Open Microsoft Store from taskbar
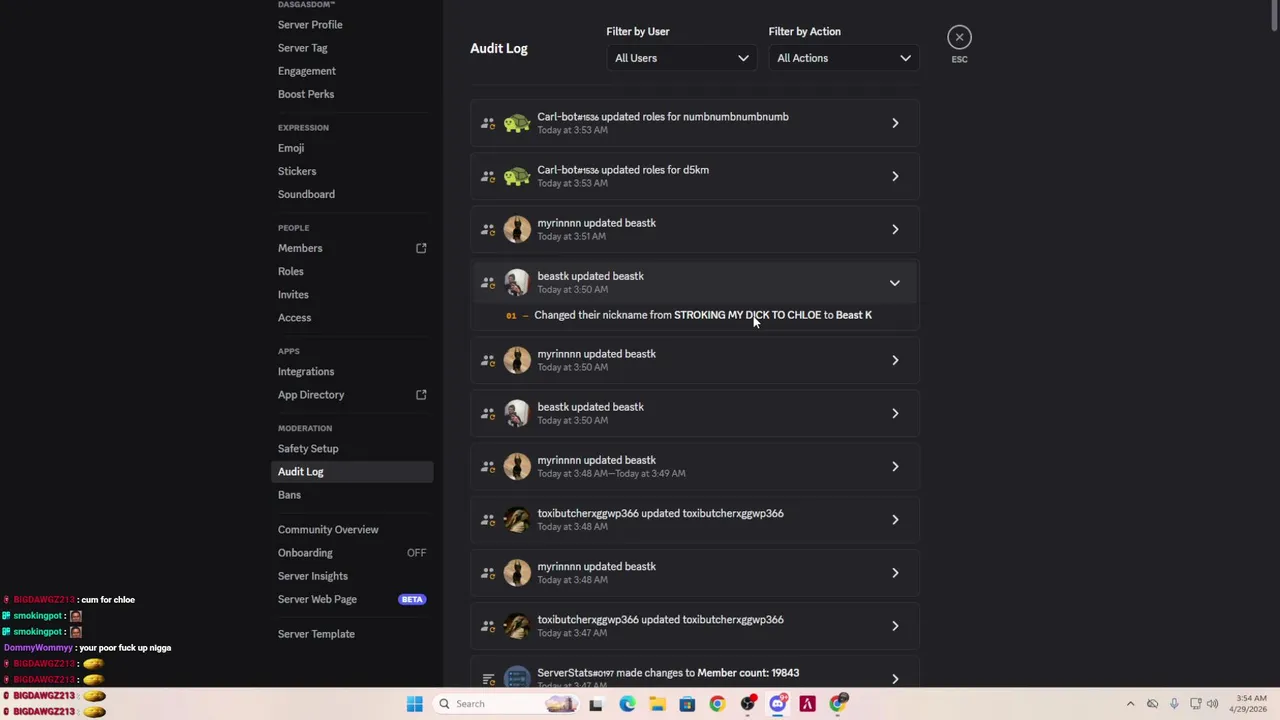 point(687,704)
